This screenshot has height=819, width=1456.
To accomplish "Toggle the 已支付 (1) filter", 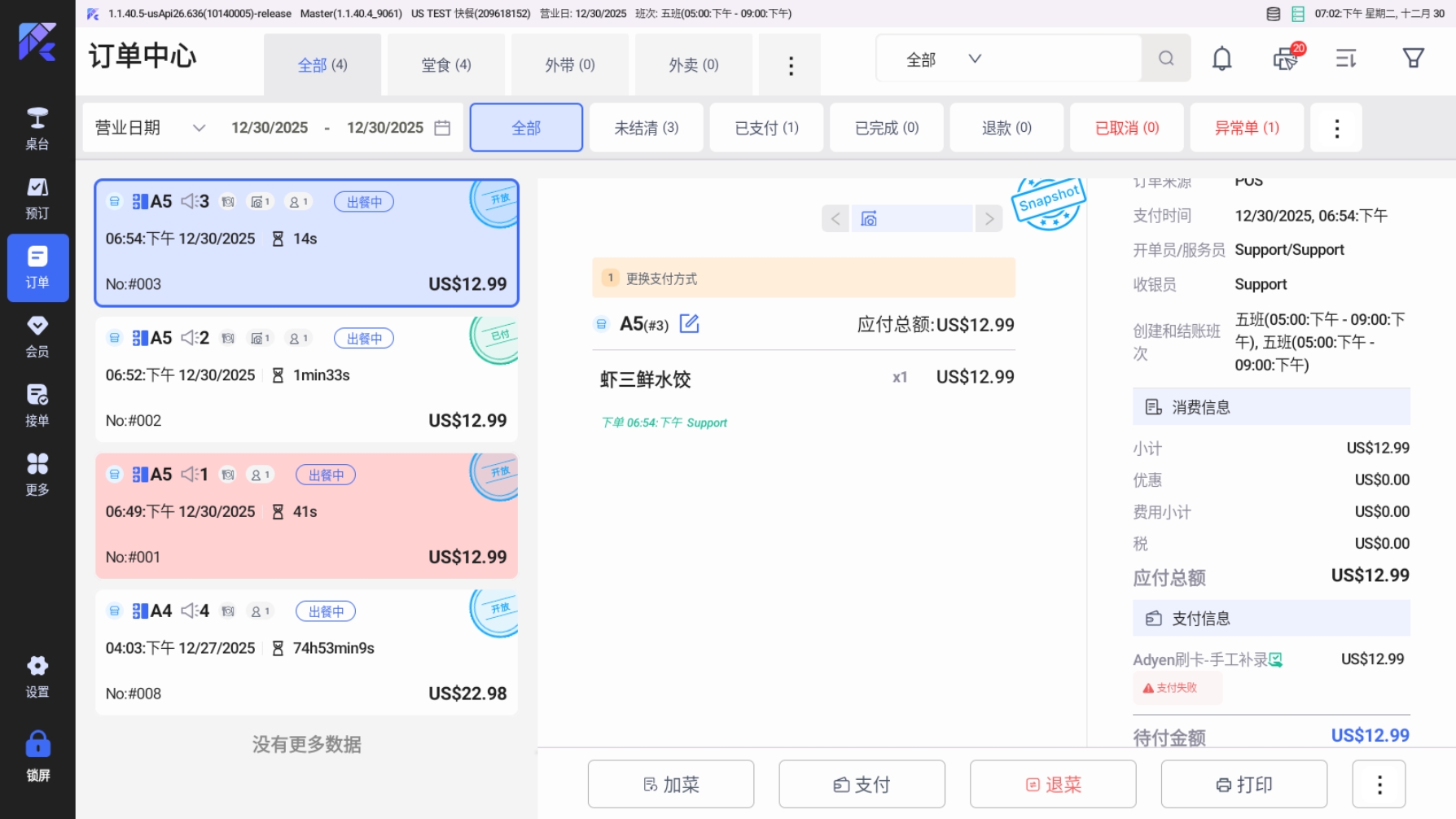I will point(766,128).
